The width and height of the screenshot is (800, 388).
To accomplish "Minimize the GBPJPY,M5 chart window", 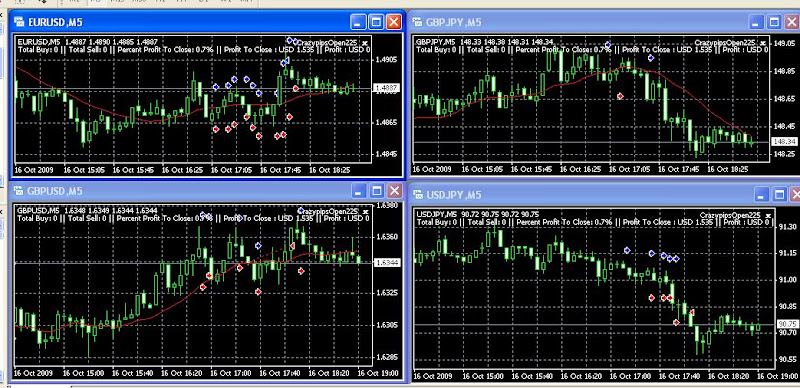I will tap(757, 22).
